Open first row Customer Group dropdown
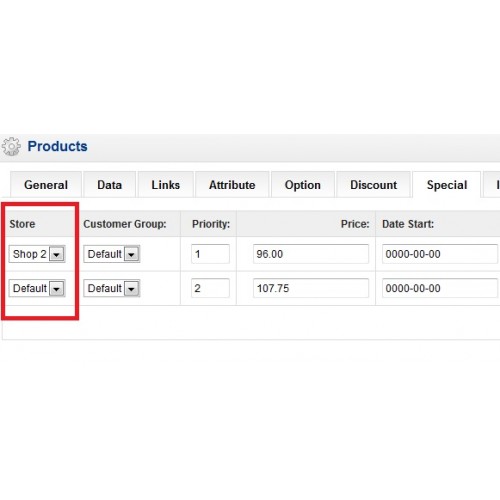 tap(131, 254)
